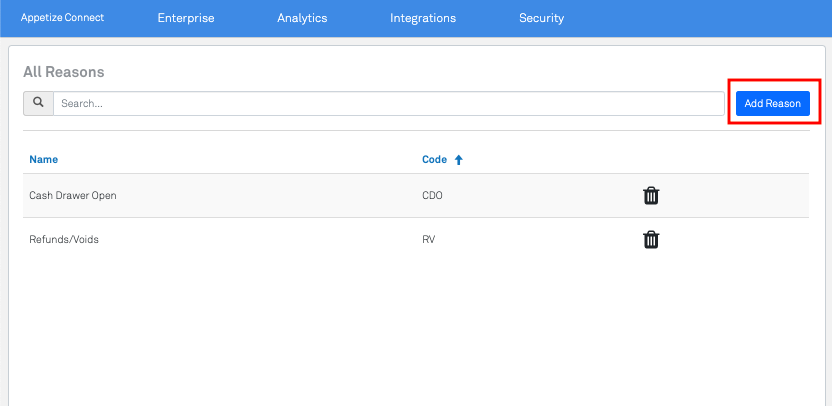Click empty space right of Security menu

[700, 18]
